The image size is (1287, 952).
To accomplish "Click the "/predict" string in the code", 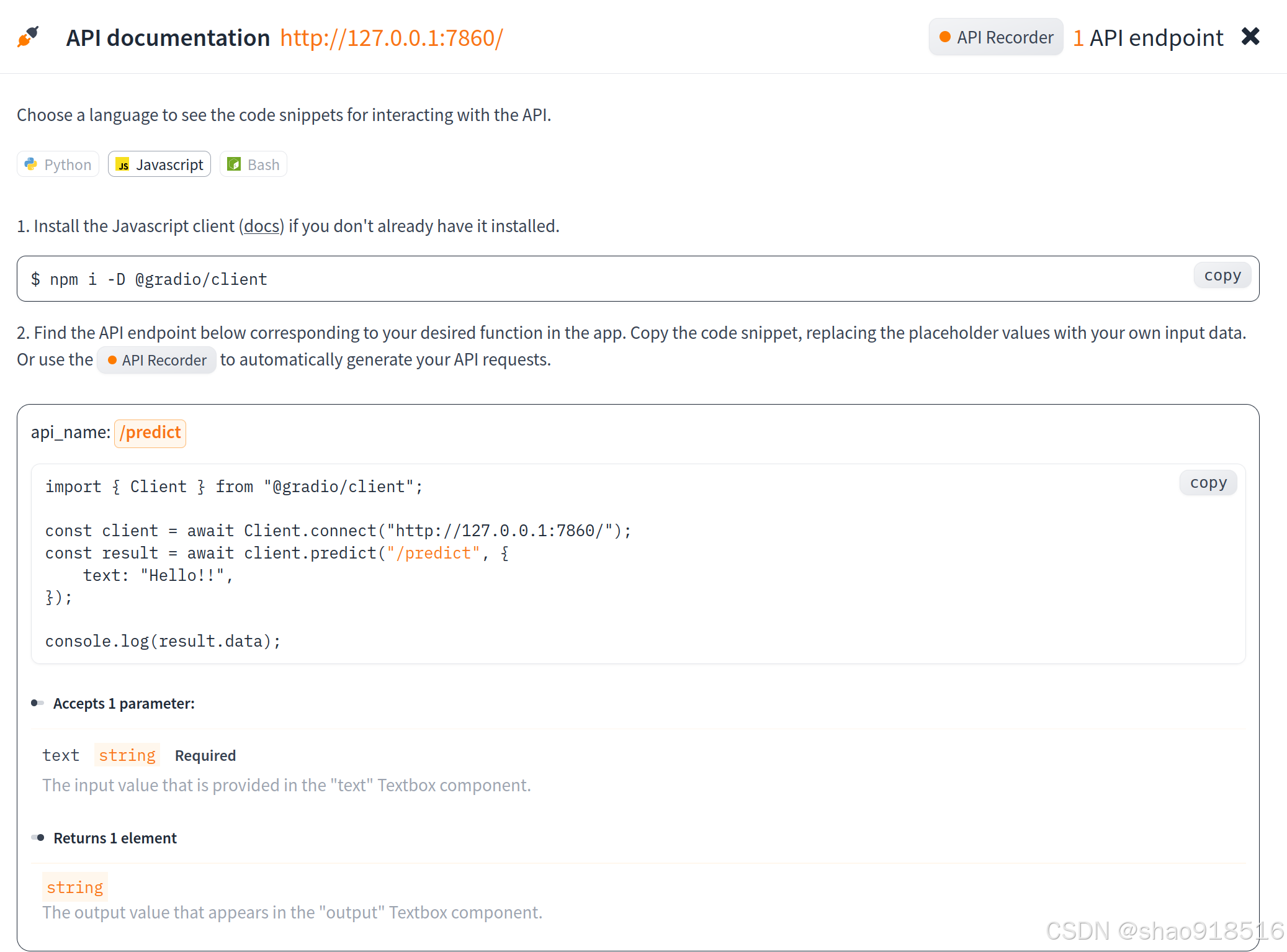I will point(433,553).
